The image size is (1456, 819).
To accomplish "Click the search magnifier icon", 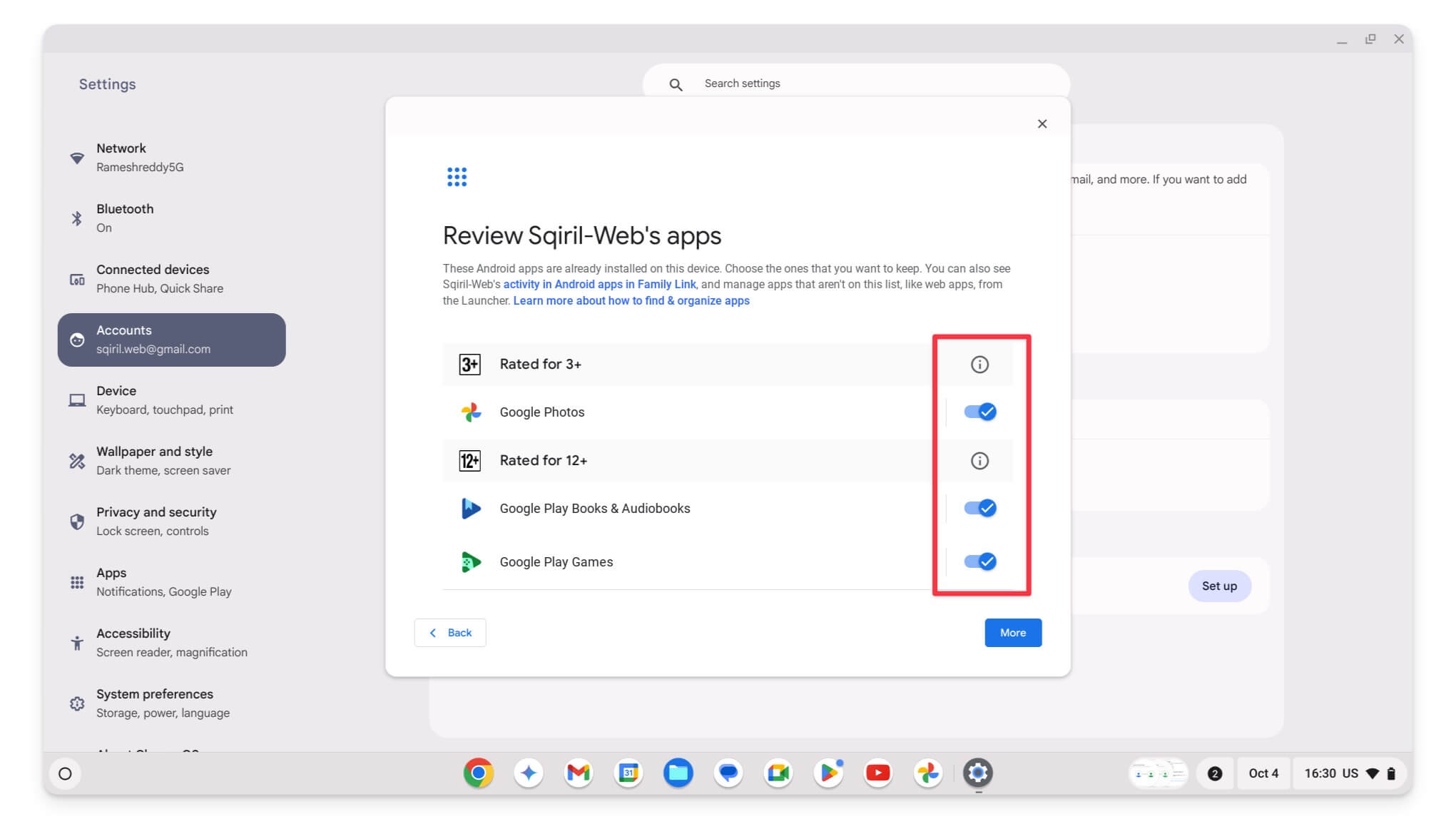I will click(x=676, y=84).
